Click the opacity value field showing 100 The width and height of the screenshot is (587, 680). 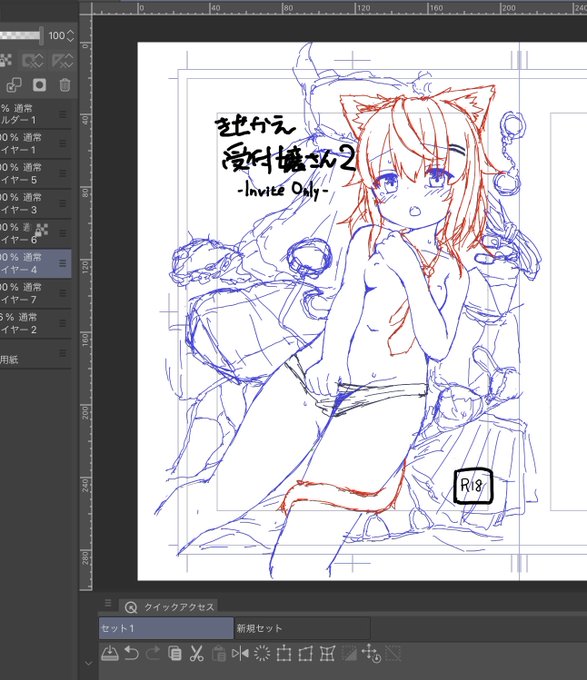click(56, 36)
